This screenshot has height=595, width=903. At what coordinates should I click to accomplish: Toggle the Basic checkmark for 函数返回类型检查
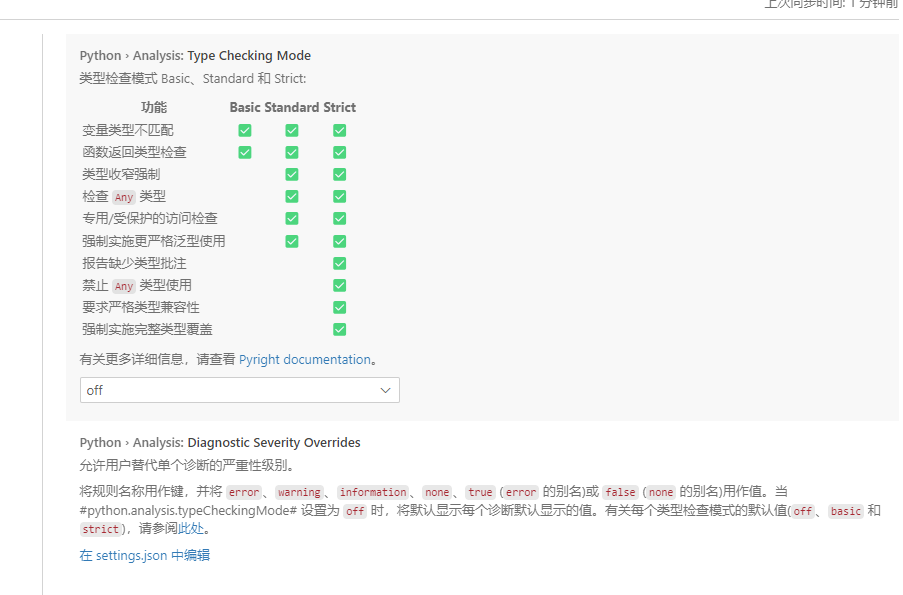(x=245, y=152)
